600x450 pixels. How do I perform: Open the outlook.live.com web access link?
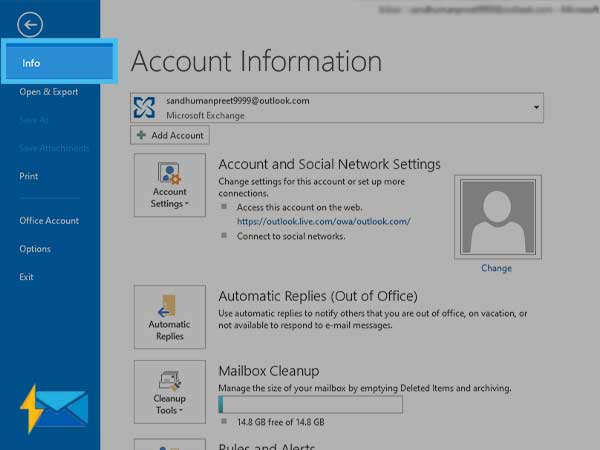324,222
